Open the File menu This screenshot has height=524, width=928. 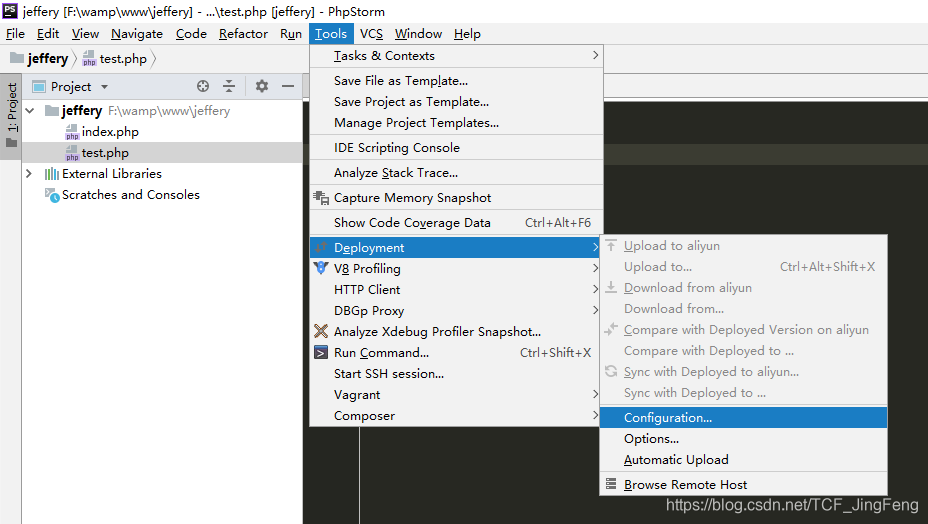(x=15, y=34)
